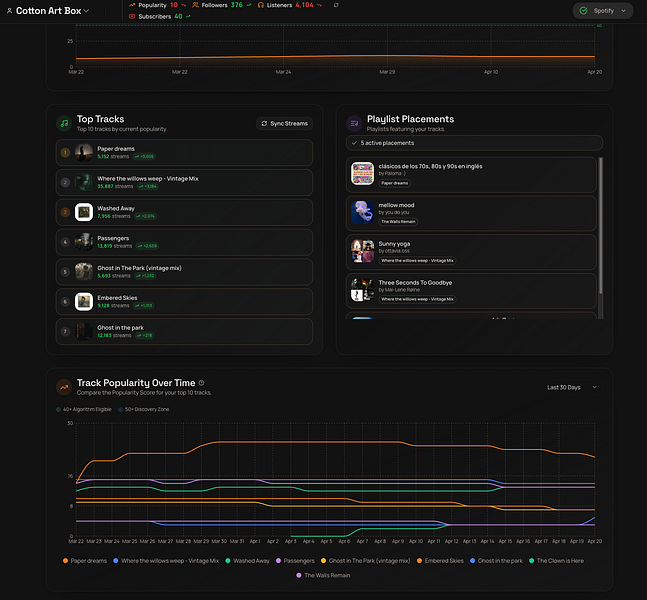Open the Washed Away track row
This screenshot has width=647, height=600.
click(x=184, y=212)
